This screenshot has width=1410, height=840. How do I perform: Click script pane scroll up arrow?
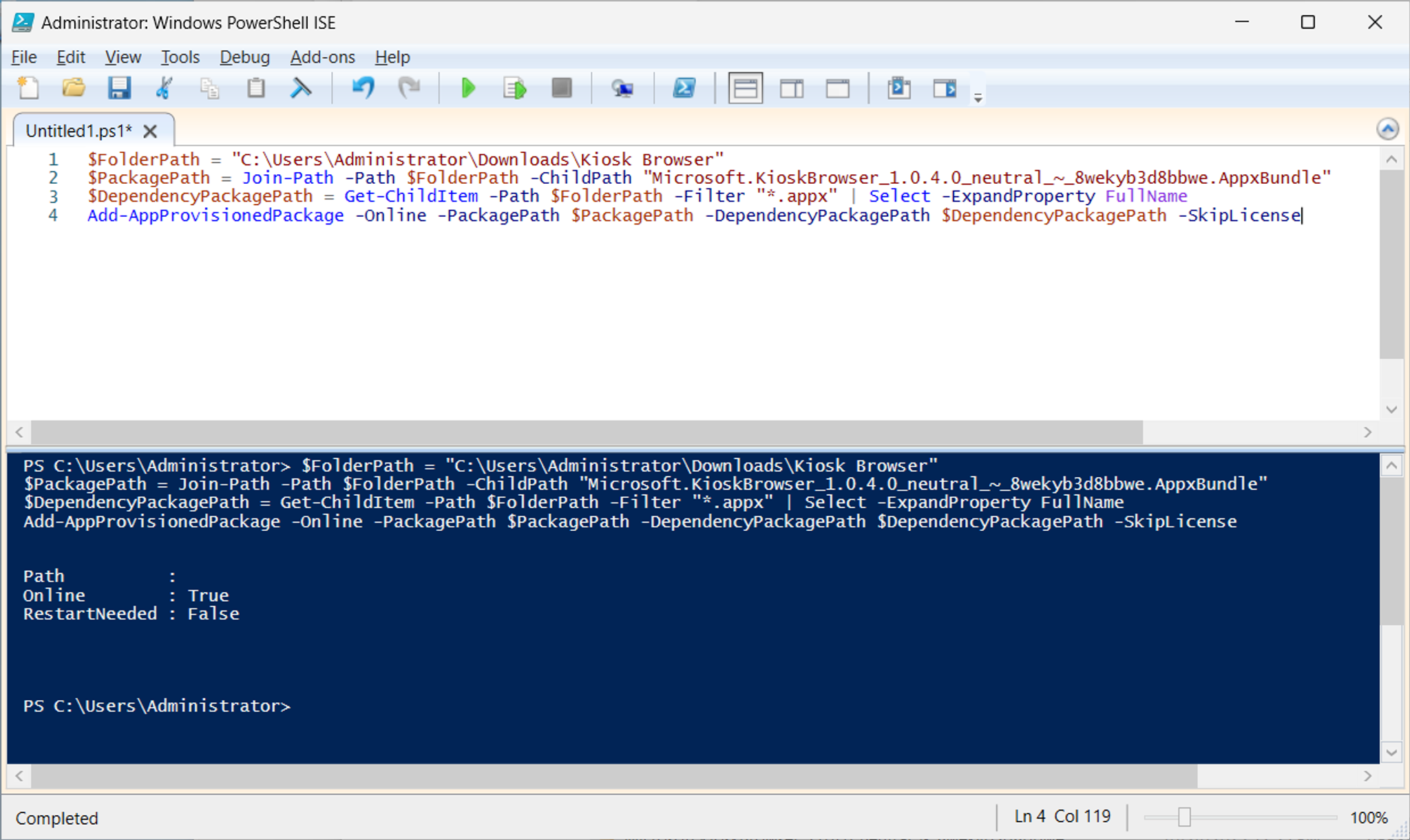click(x=1391, y=159)
